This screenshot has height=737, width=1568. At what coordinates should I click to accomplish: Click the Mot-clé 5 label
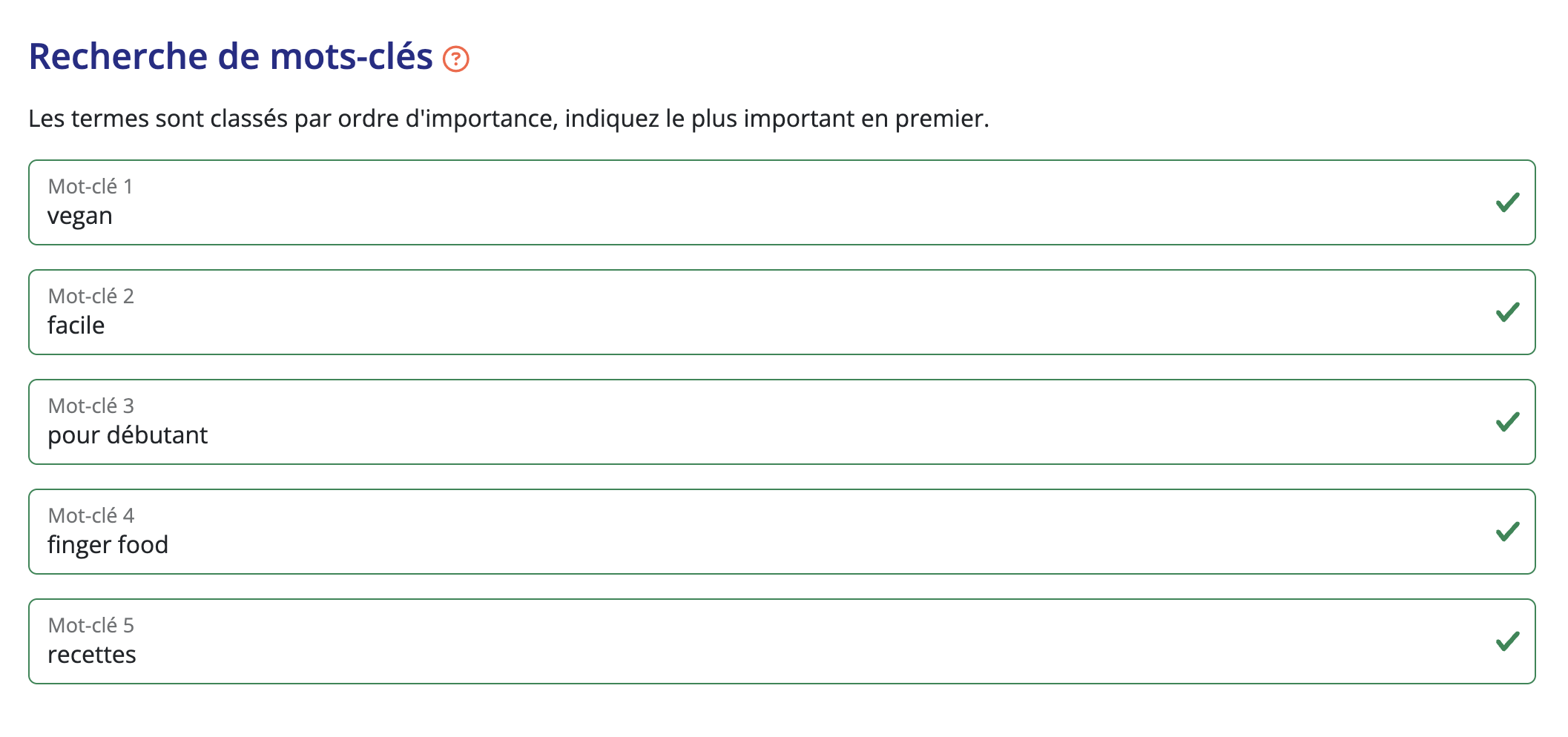click(90, 625)
